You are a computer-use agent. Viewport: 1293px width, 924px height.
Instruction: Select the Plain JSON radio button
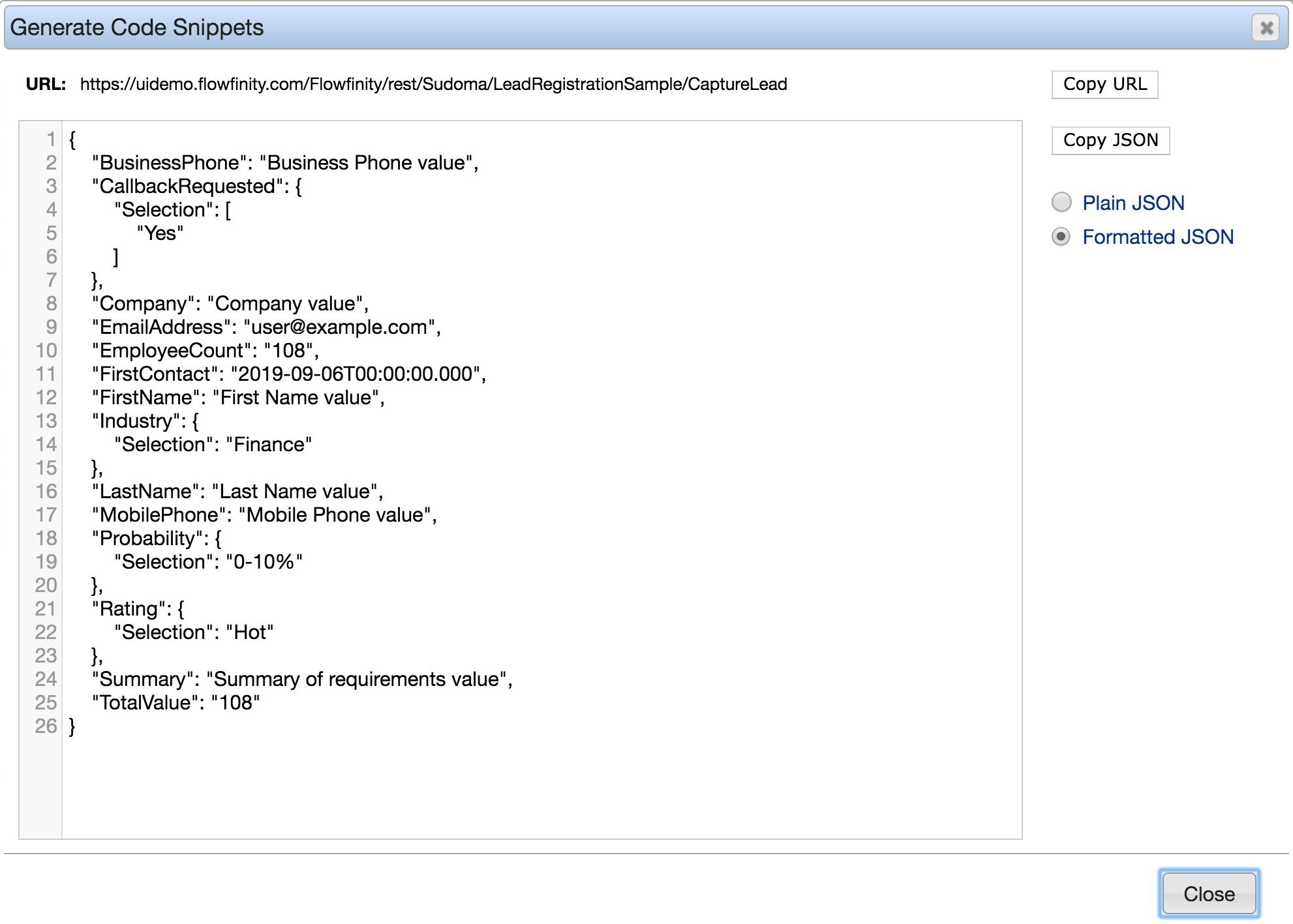coord(1061,203)
